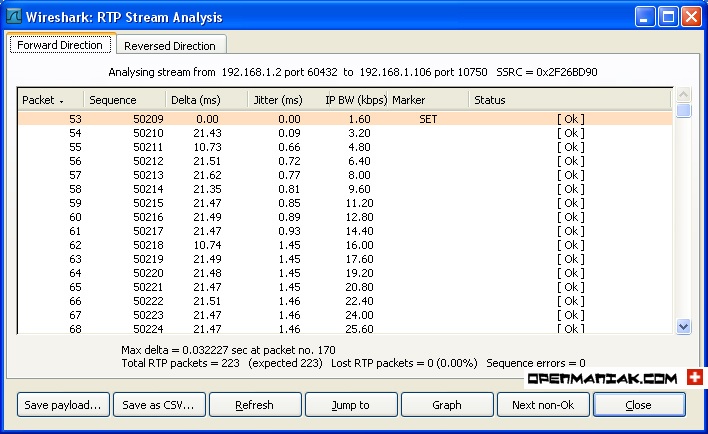Viewport: 708px width, 434px height.
Task: Click the Wireshark icon in title bar
Action: point(15,17)
